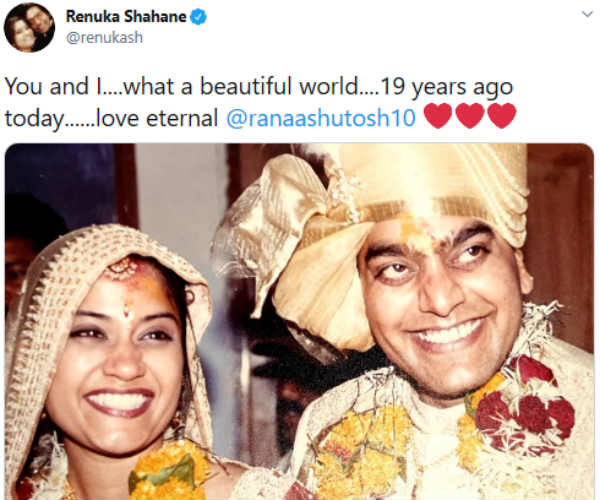Select the @renukash handle

[104, 37]
